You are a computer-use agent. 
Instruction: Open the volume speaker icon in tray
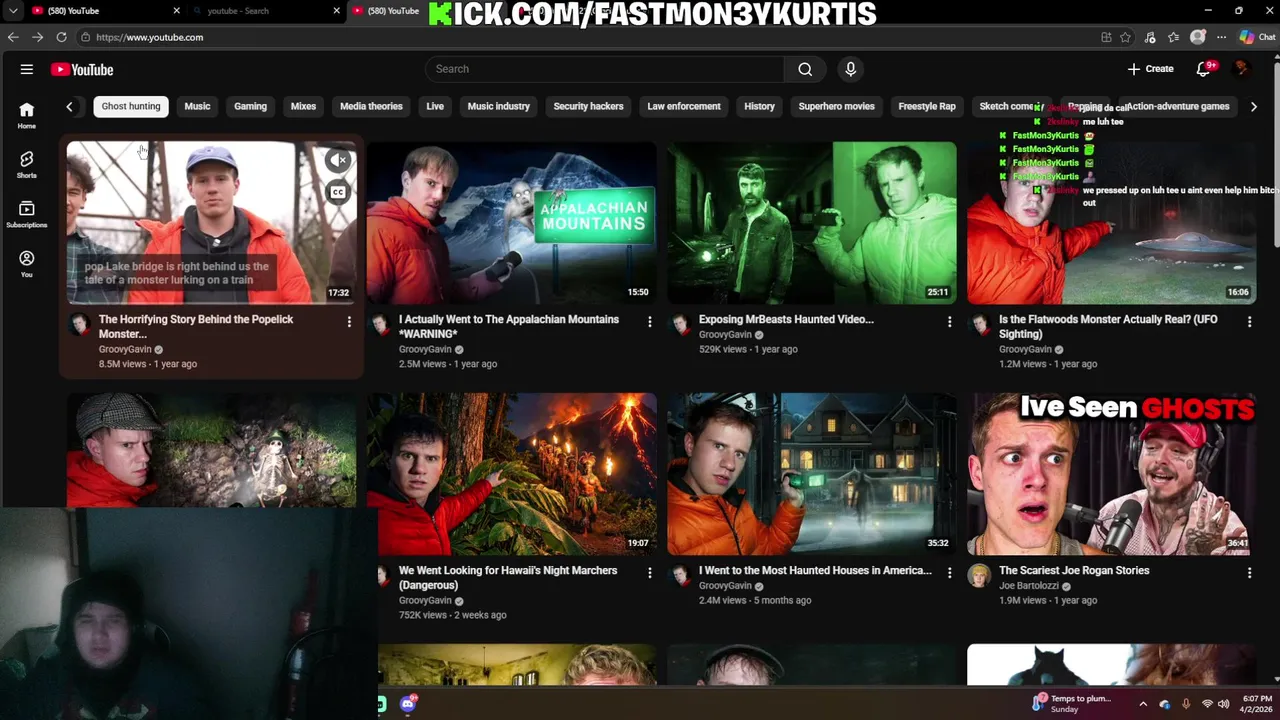coord(1224,704)
